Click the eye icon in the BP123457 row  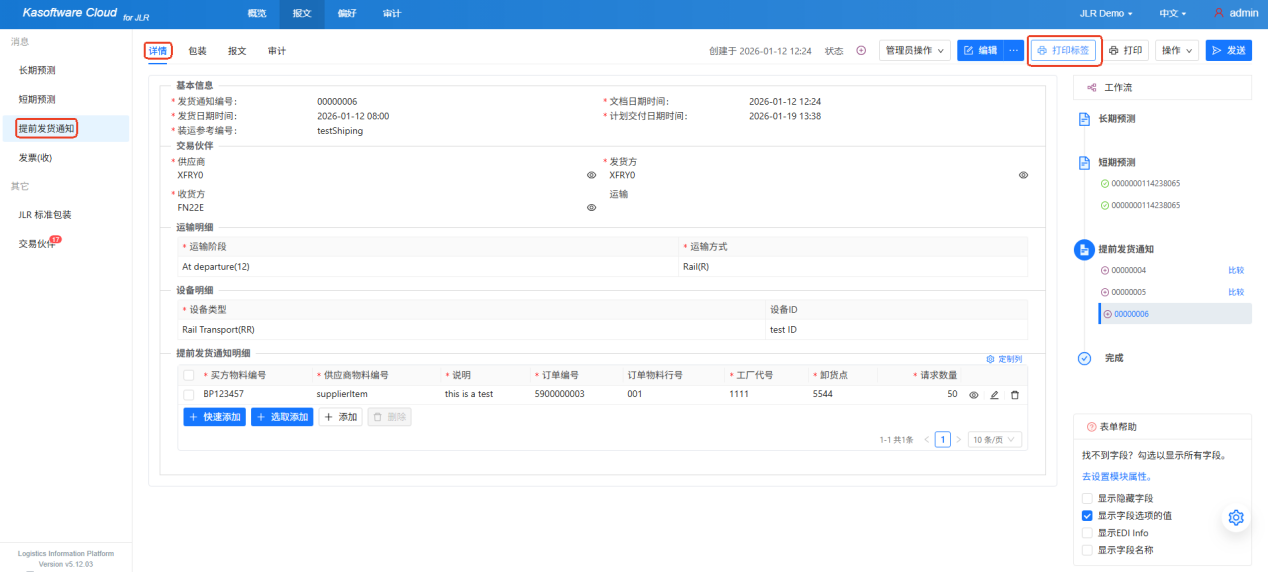pyautogui.click(x=974, y=395)
